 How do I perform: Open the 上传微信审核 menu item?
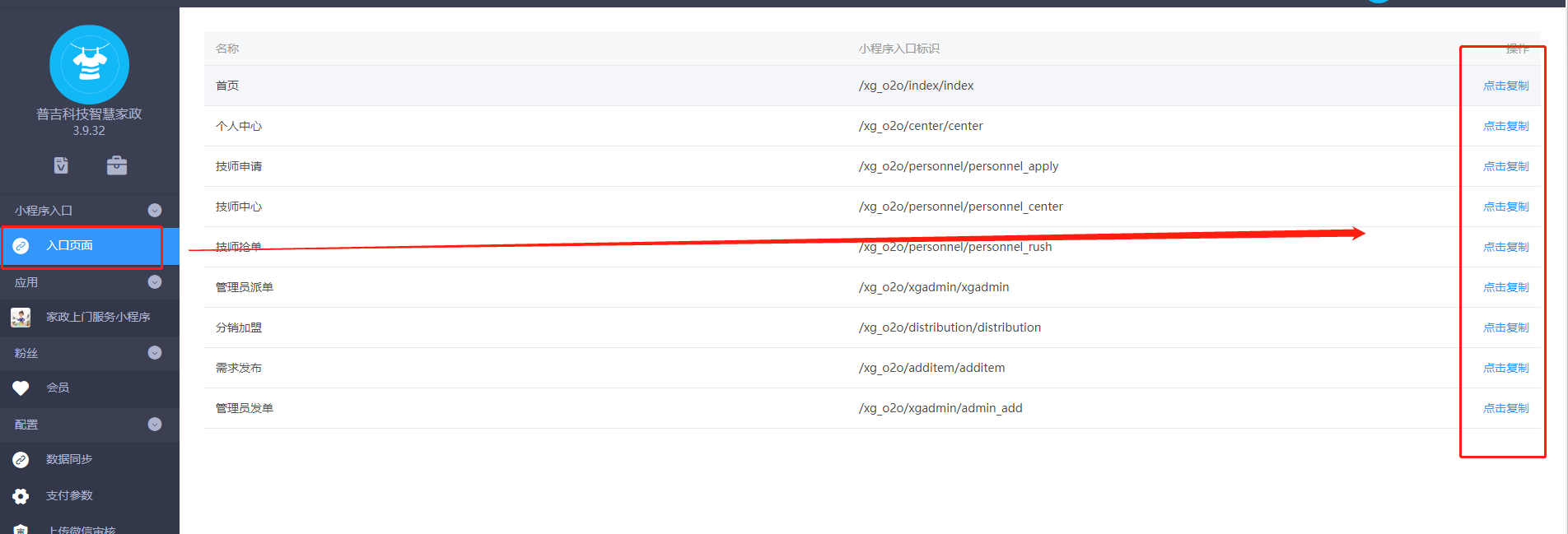tap(90, 527)
